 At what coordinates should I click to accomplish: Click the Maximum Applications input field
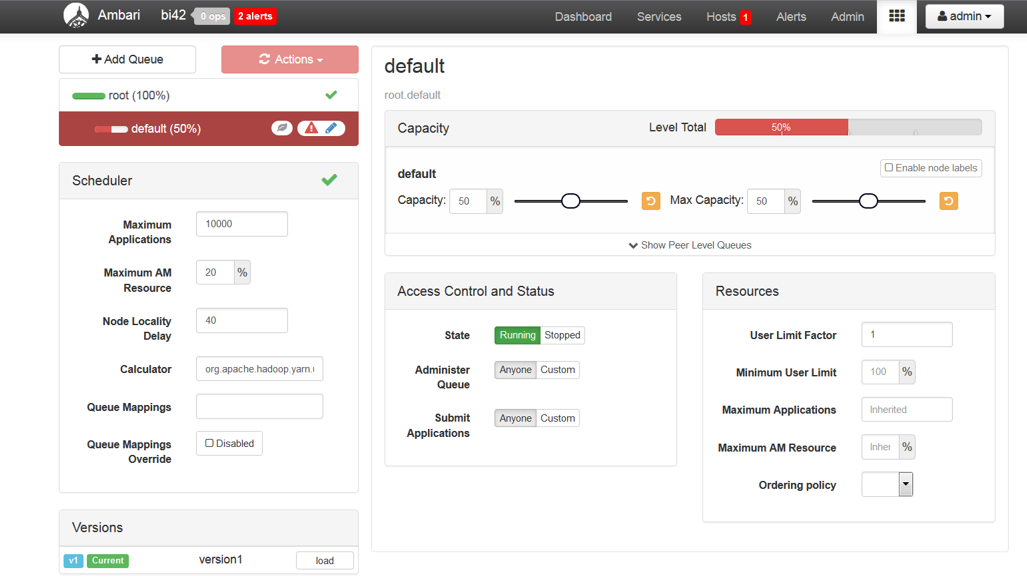coord(241,224)
